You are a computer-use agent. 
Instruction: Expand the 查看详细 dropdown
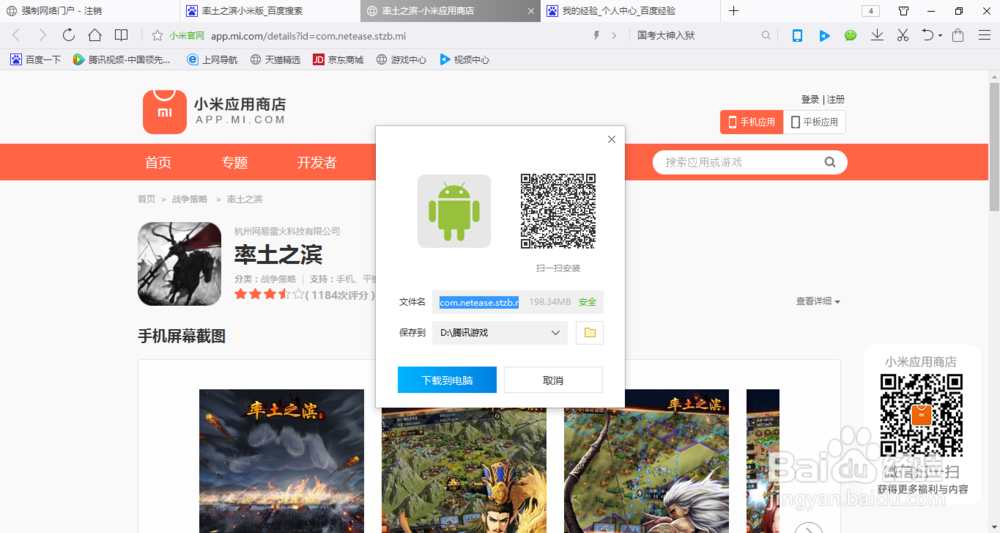[818, 301]
